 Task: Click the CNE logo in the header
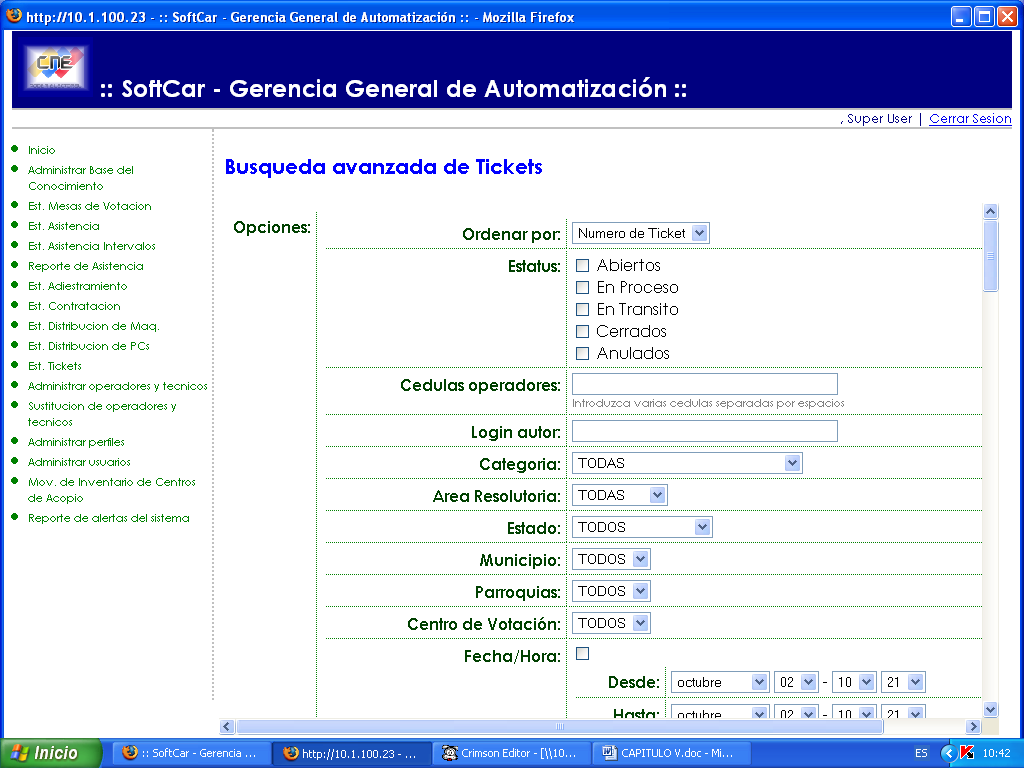55,68
